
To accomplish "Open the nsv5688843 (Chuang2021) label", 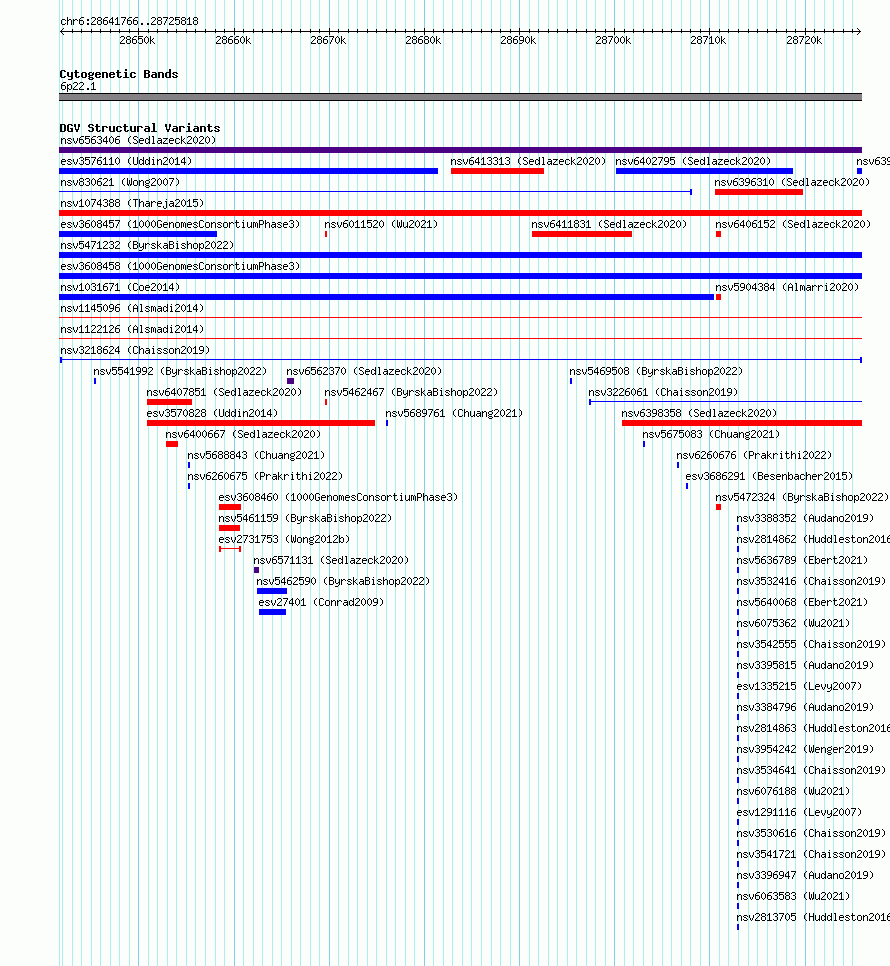I will point(256,455).
